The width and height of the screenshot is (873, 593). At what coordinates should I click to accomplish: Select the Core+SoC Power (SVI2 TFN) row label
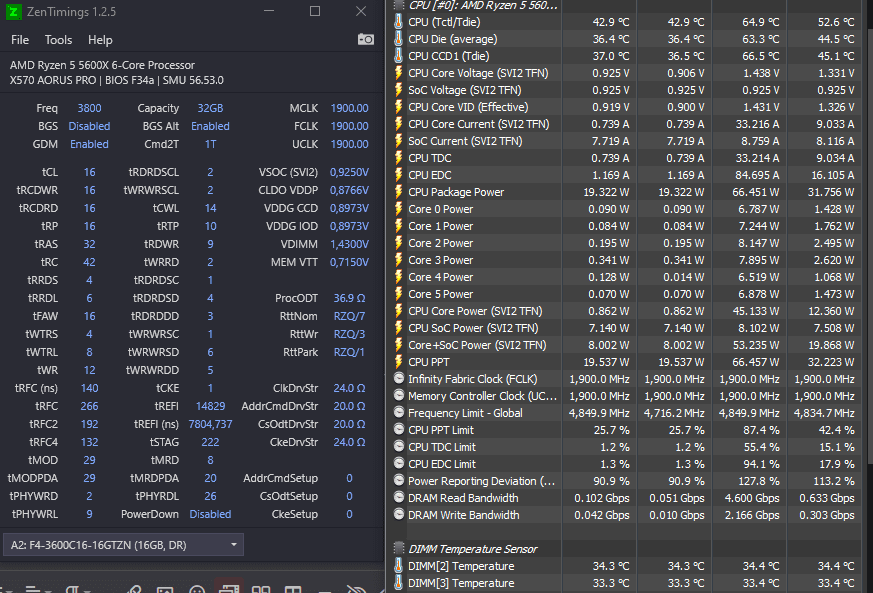(x=477, y=345)
